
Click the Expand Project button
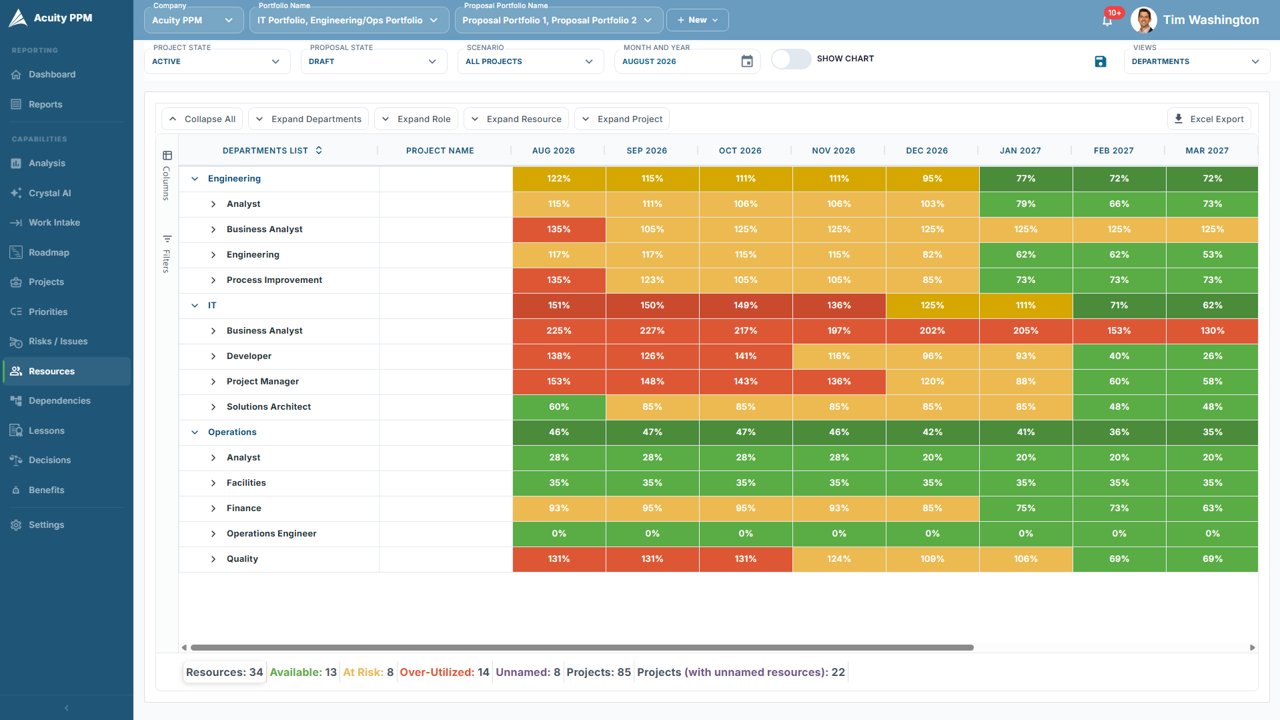(621, 119)
